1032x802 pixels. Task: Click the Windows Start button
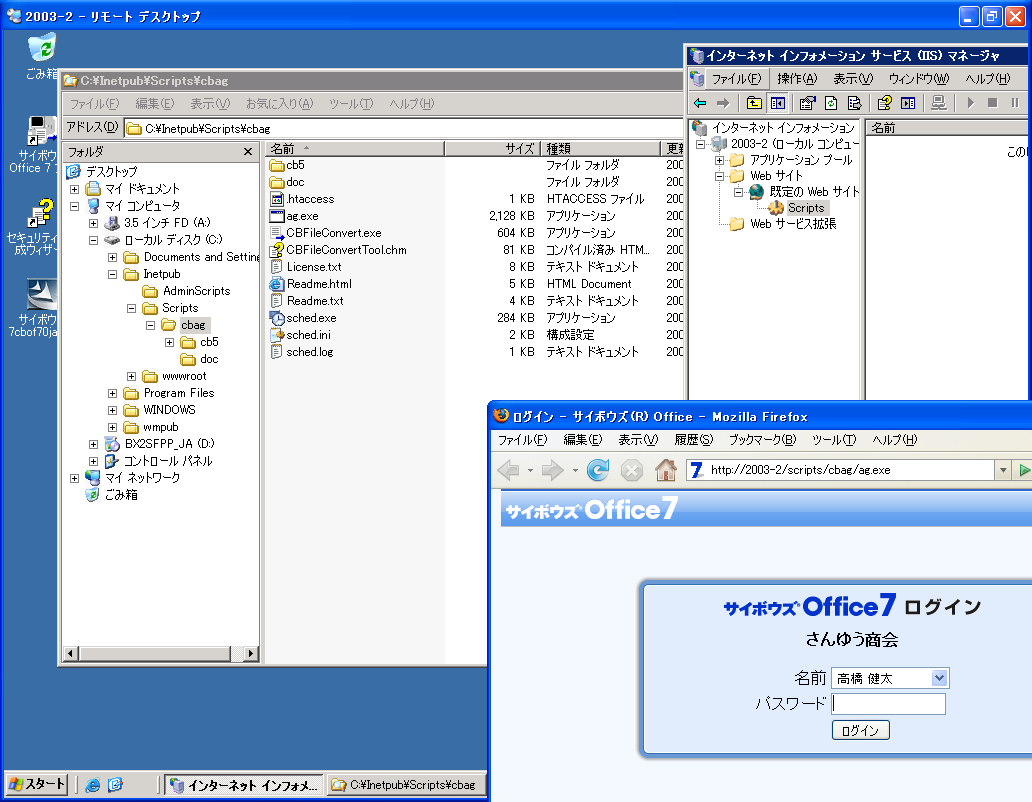[37, 784]
